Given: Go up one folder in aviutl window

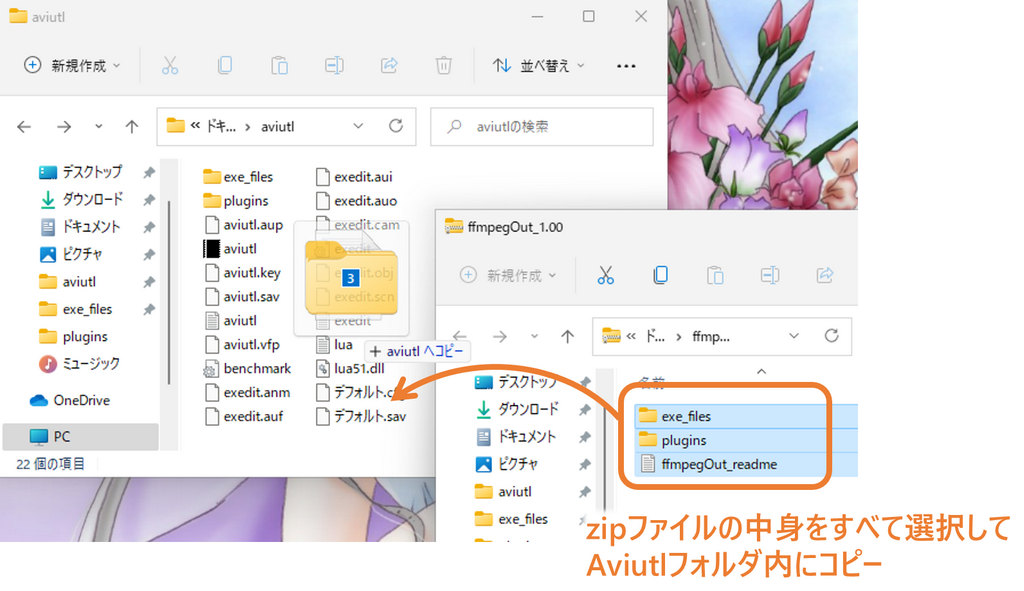Looking at the screenshot, I should click(132, 127).
